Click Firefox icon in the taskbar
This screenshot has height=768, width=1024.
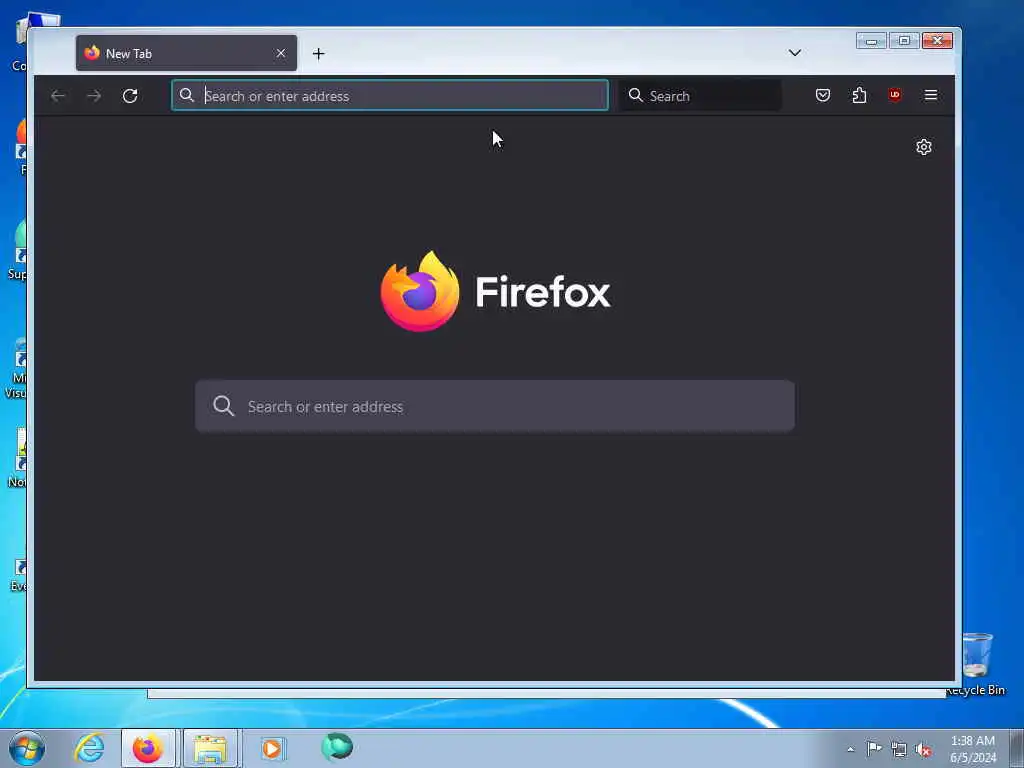tap(148, 748)
